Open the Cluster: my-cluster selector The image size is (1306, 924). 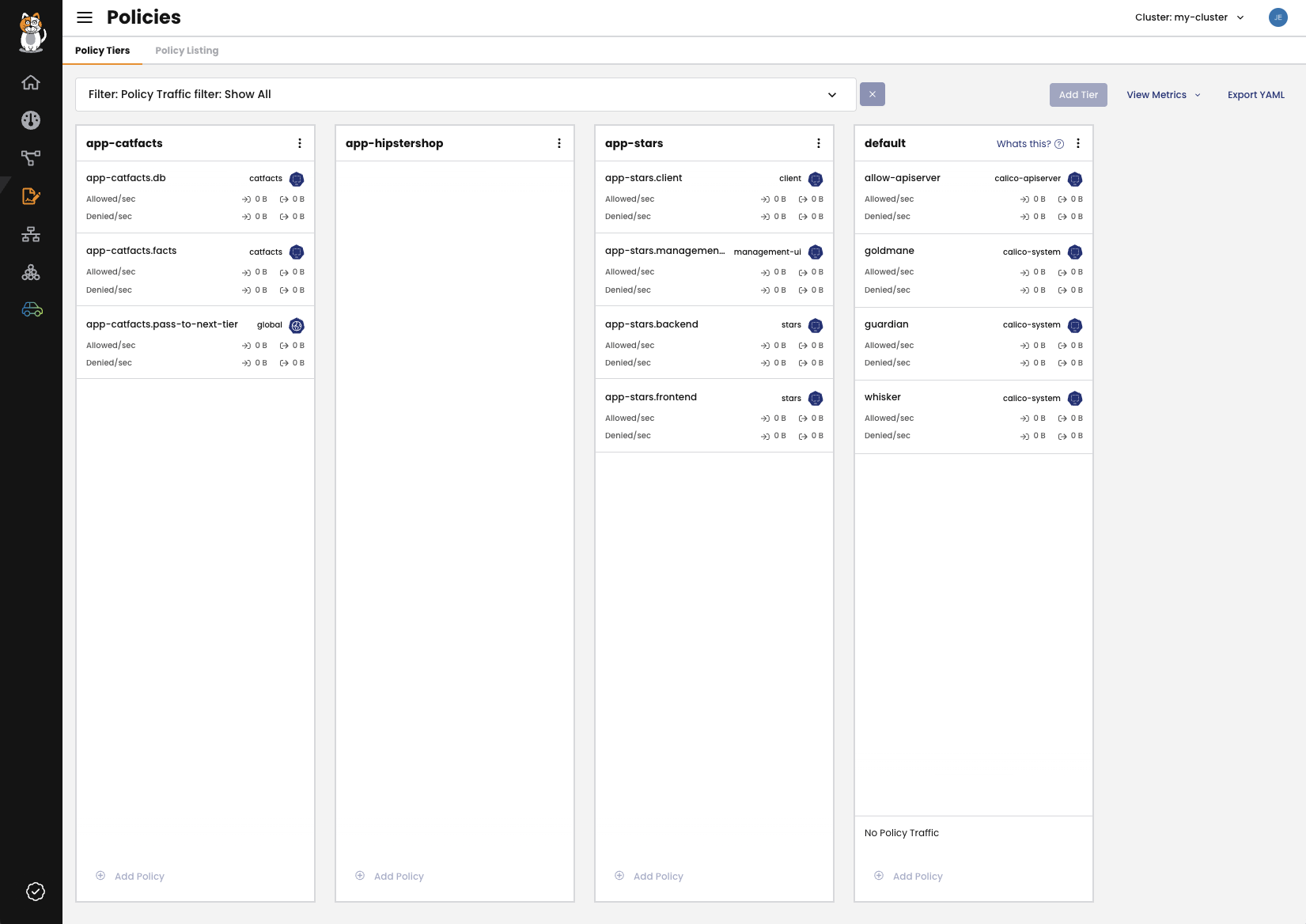coord(1189,17)
